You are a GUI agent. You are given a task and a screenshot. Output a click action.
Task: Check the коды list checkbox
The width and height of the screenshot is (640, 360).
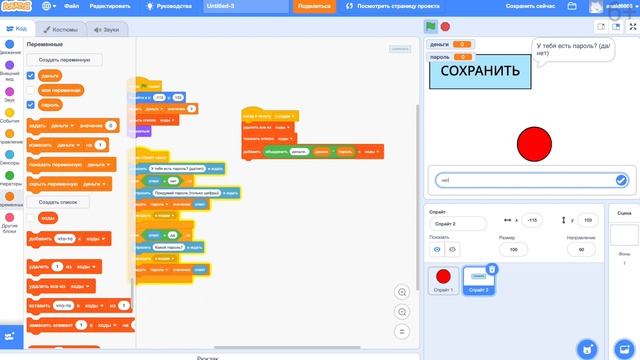[31, 218]
